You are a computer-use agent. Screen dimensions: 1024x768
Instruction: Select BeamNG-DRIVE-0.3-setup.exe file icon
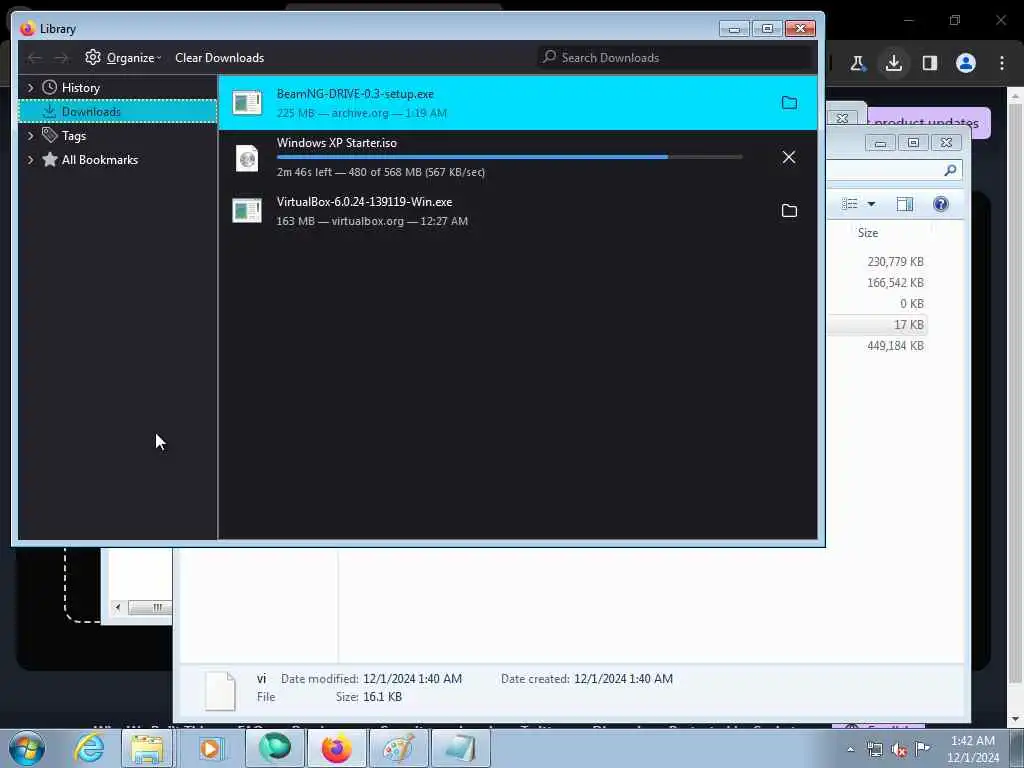pos(247,103)
